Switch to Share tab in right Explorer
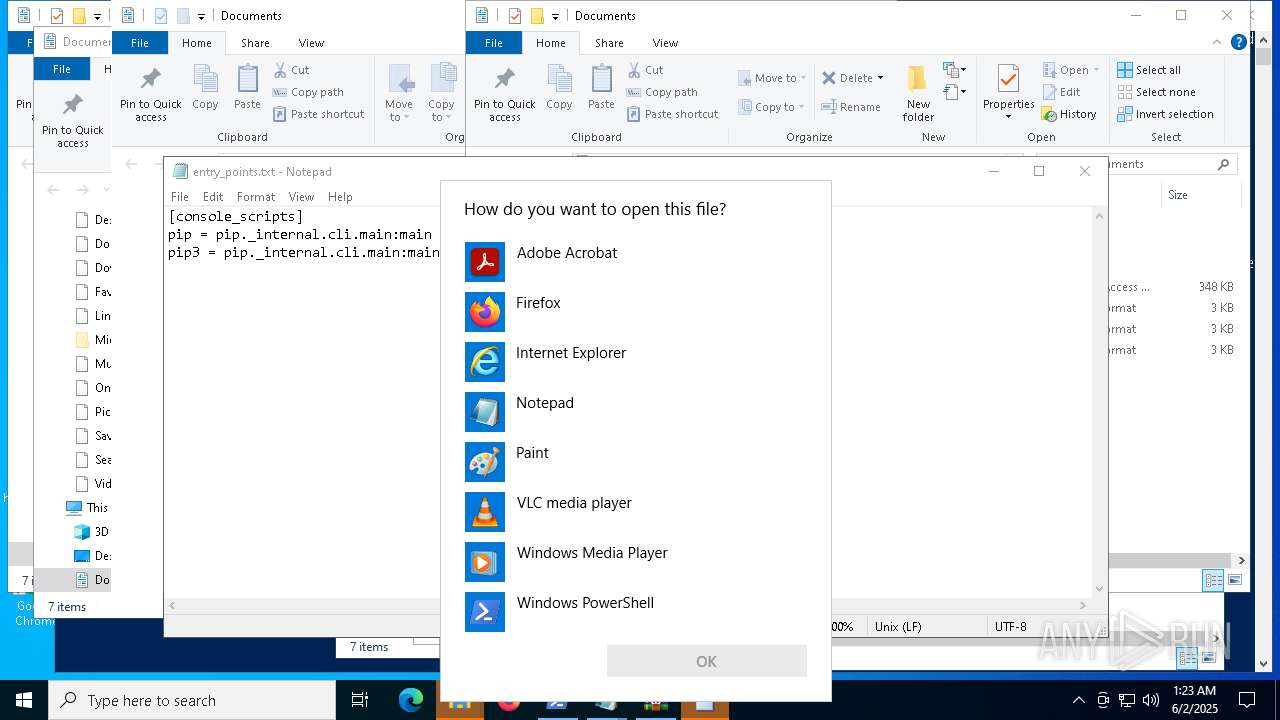Image resolution: width=1280 pixels, height=720 pixels. pyautogui.click(x=609, y=43)
